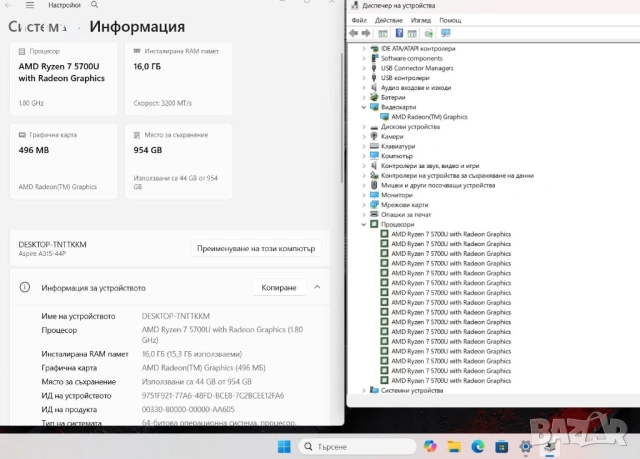This screenshot has height=459, width=640.
Task: Click the Settings window vertical scrollbar
Action: pyautogui.click(x=342, y=118)
